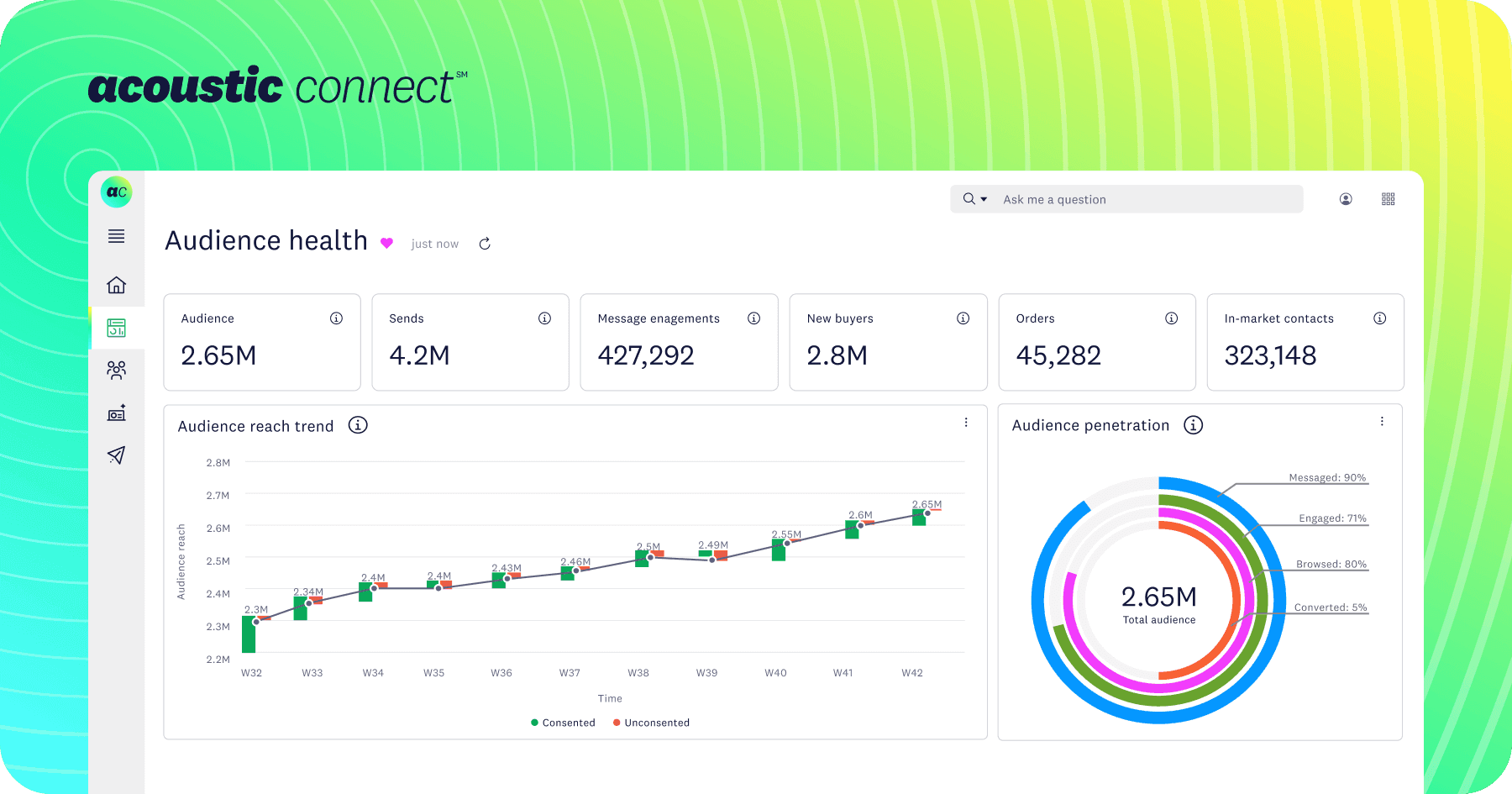The image size is (1512, 794).
Task: Click the refresh icon beside just now
Action: pos(485,244)
